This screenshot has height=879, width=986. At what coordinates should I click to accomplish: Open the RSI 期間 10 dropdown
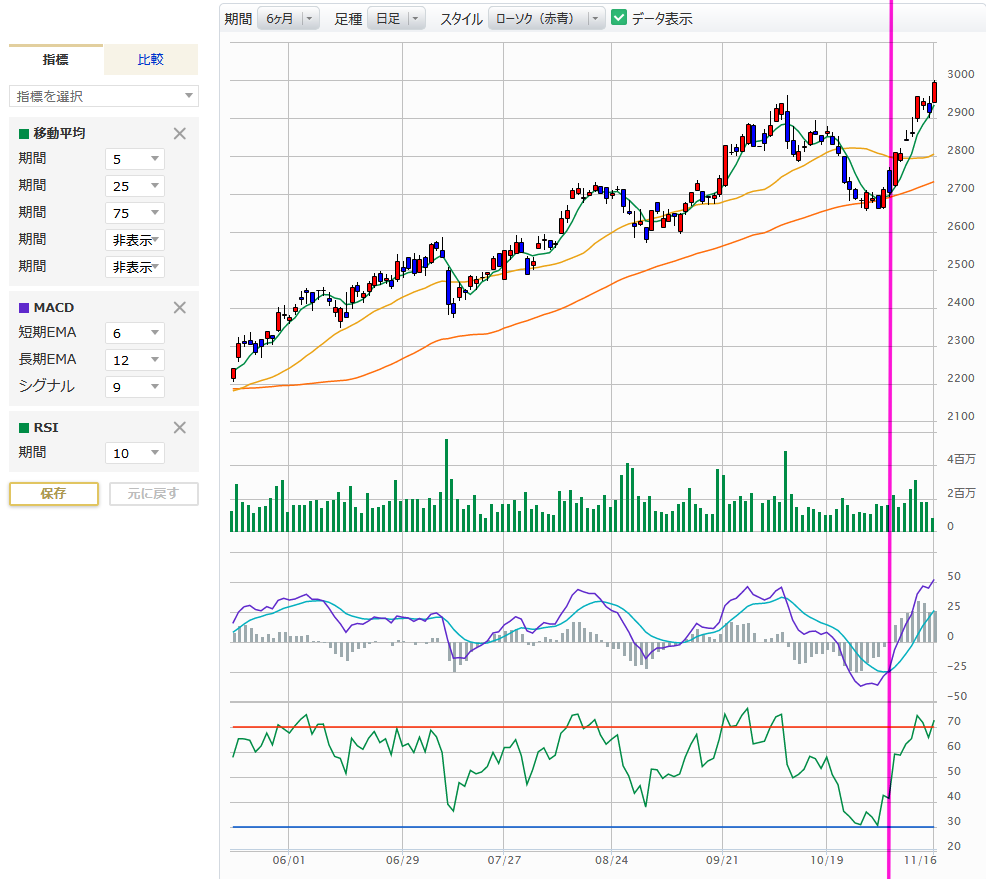135,453
